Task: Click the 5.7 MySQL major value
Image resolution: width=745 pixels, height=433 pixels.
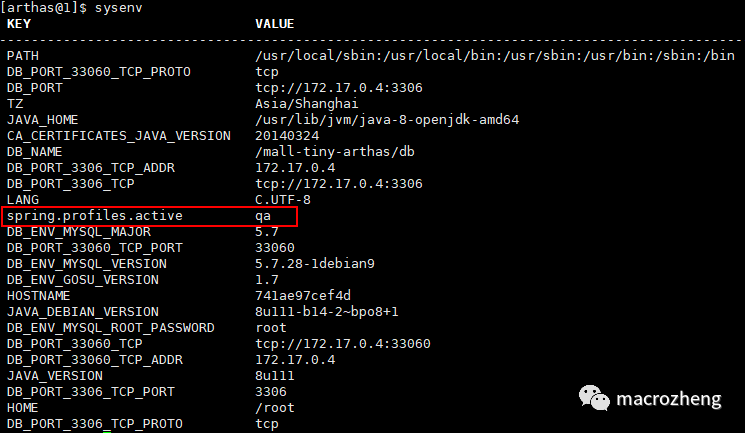Action: click(x=267, y=232)
